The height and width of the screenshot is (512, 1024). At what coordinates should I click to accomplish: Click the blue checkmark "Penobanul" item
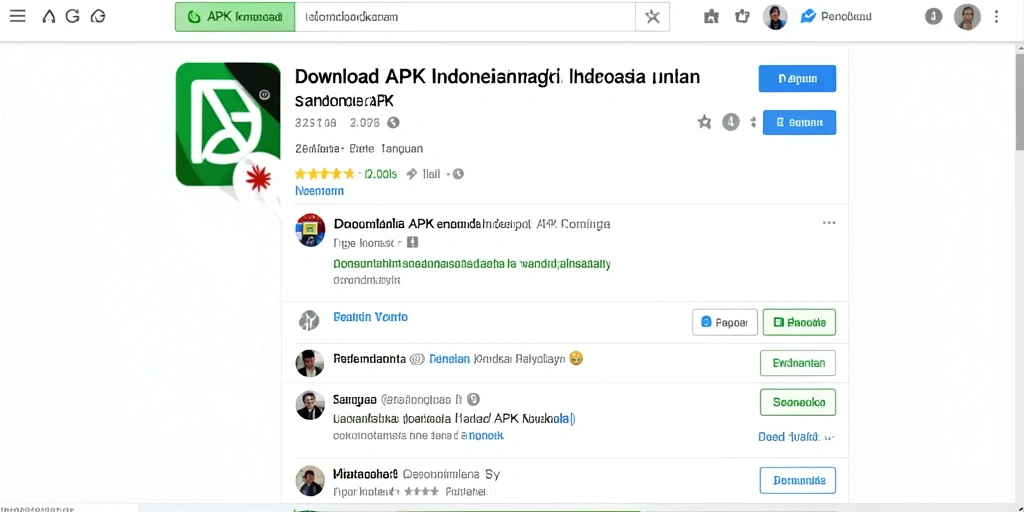pyautogui.click(x=836, y=16)
